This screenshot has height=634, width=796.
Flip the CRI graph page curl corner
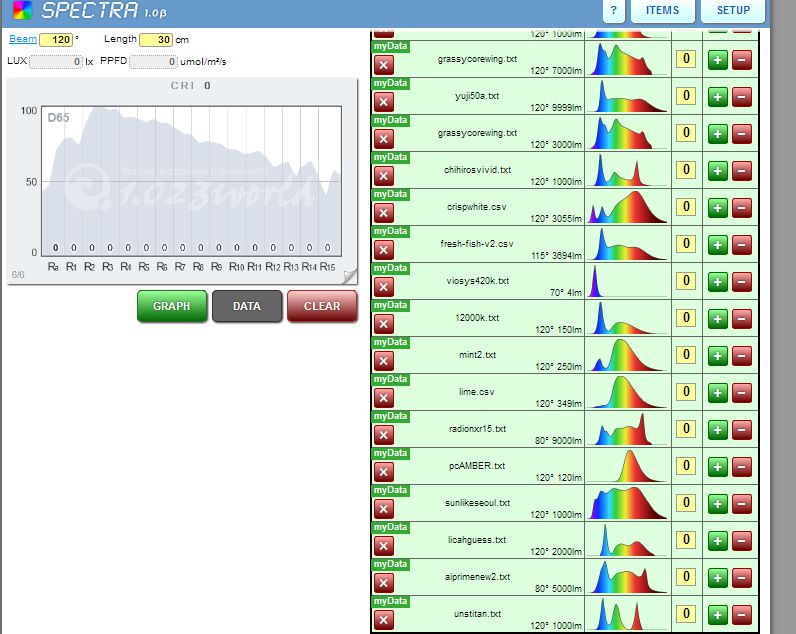pyautogui.click(x=350, y=276)
